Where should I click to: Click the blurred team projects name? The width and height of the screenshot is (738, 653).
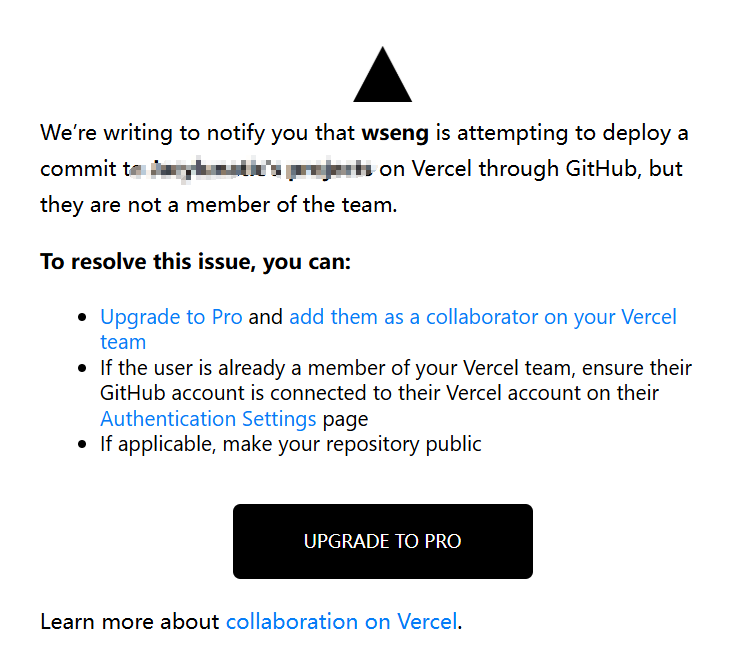click(252, 169)
